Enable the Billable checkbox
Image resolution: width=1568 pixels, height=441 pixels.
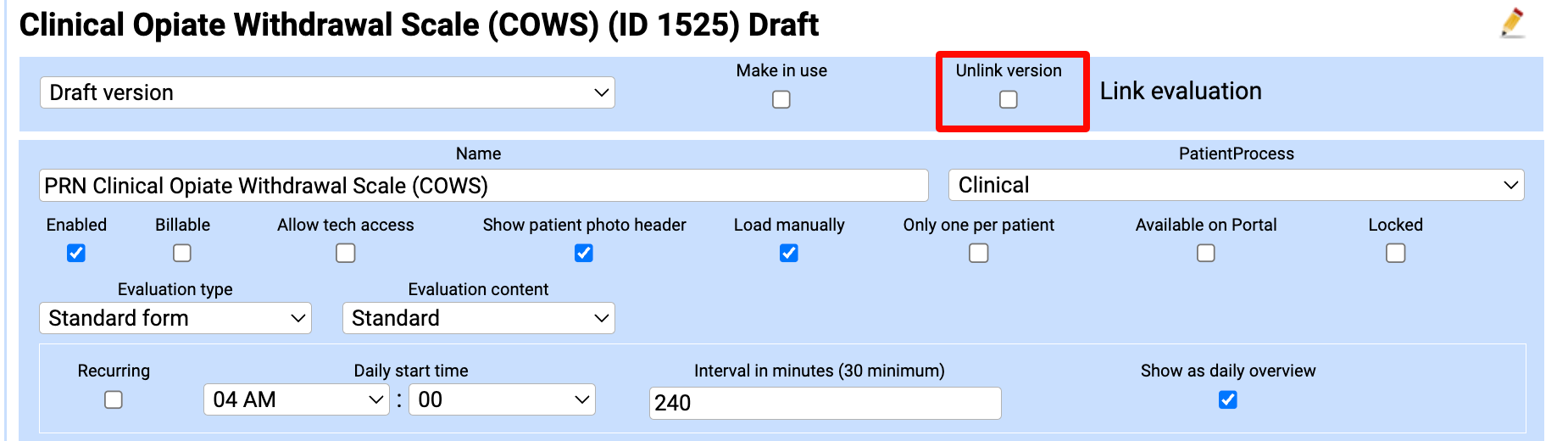point(182,254)
